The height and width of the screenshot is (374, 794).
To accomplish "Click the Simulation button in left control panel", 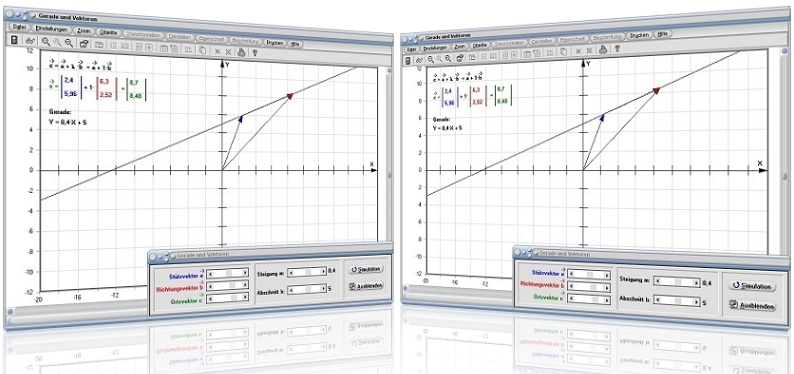I will tap(366, 269).
